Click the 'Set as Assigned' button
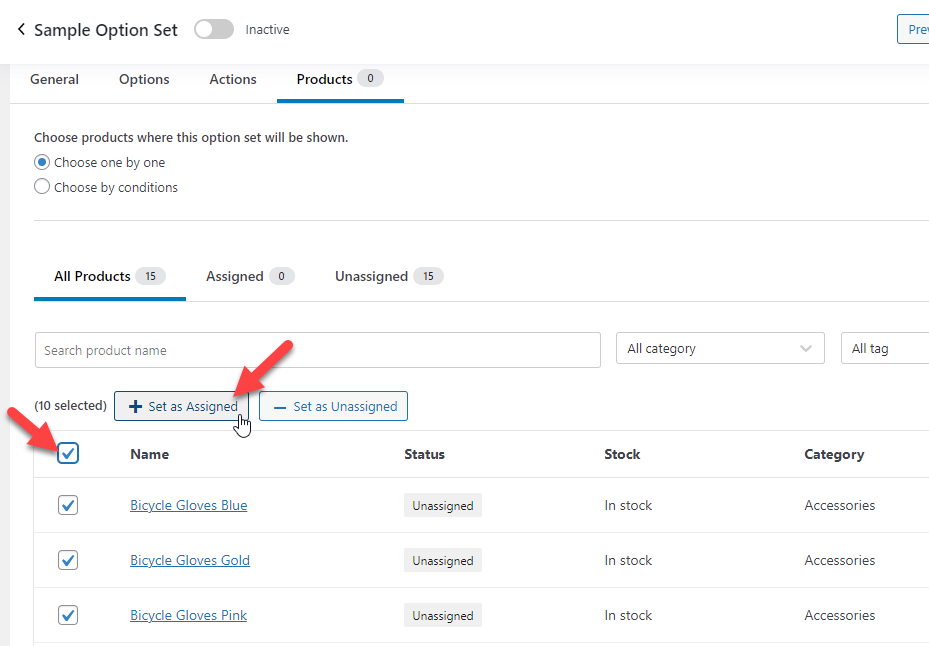Viewport: 929px width, 646px height. click(181, 406)
